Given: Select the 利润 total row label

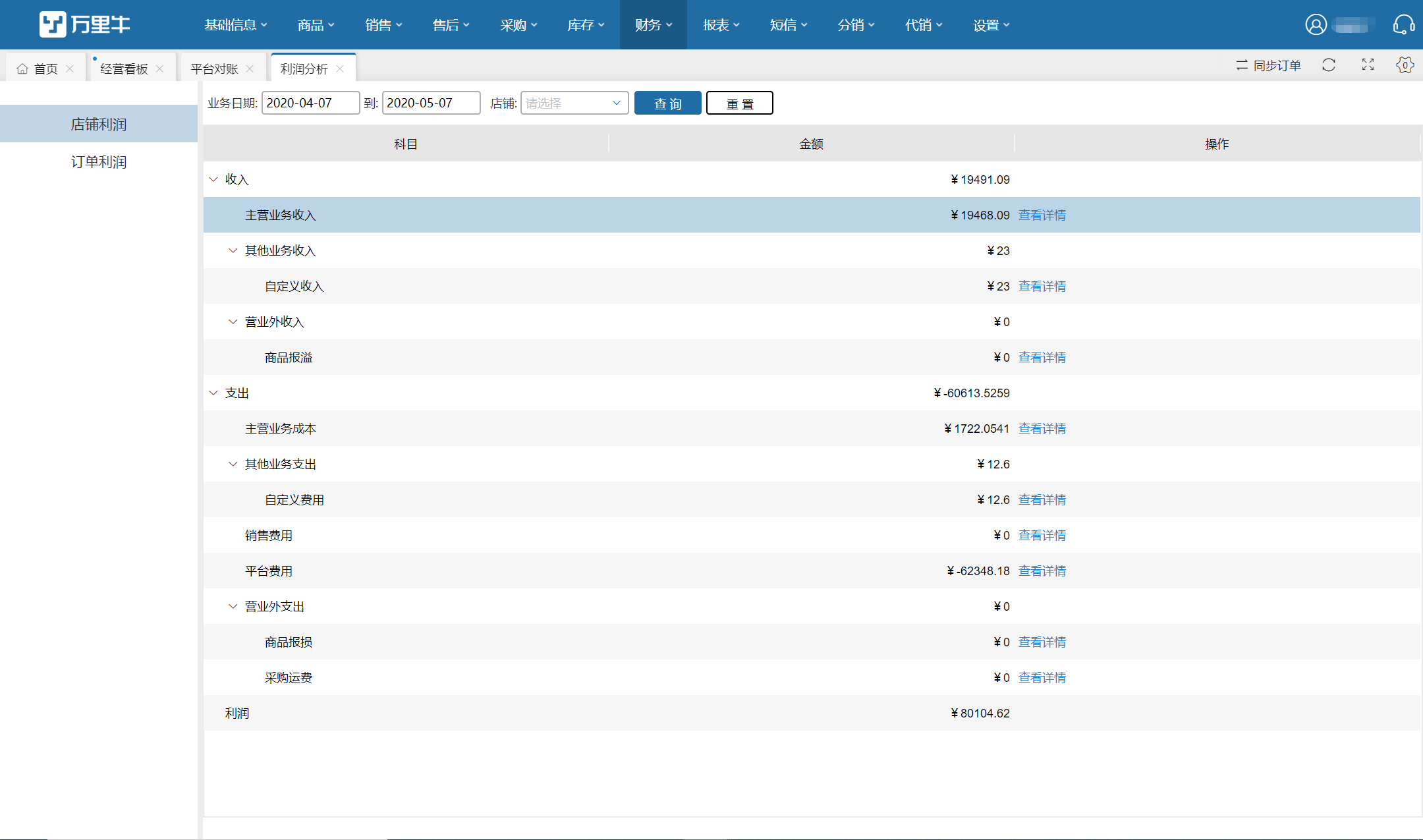Looking at the screenshot, I should pos(237,713).
